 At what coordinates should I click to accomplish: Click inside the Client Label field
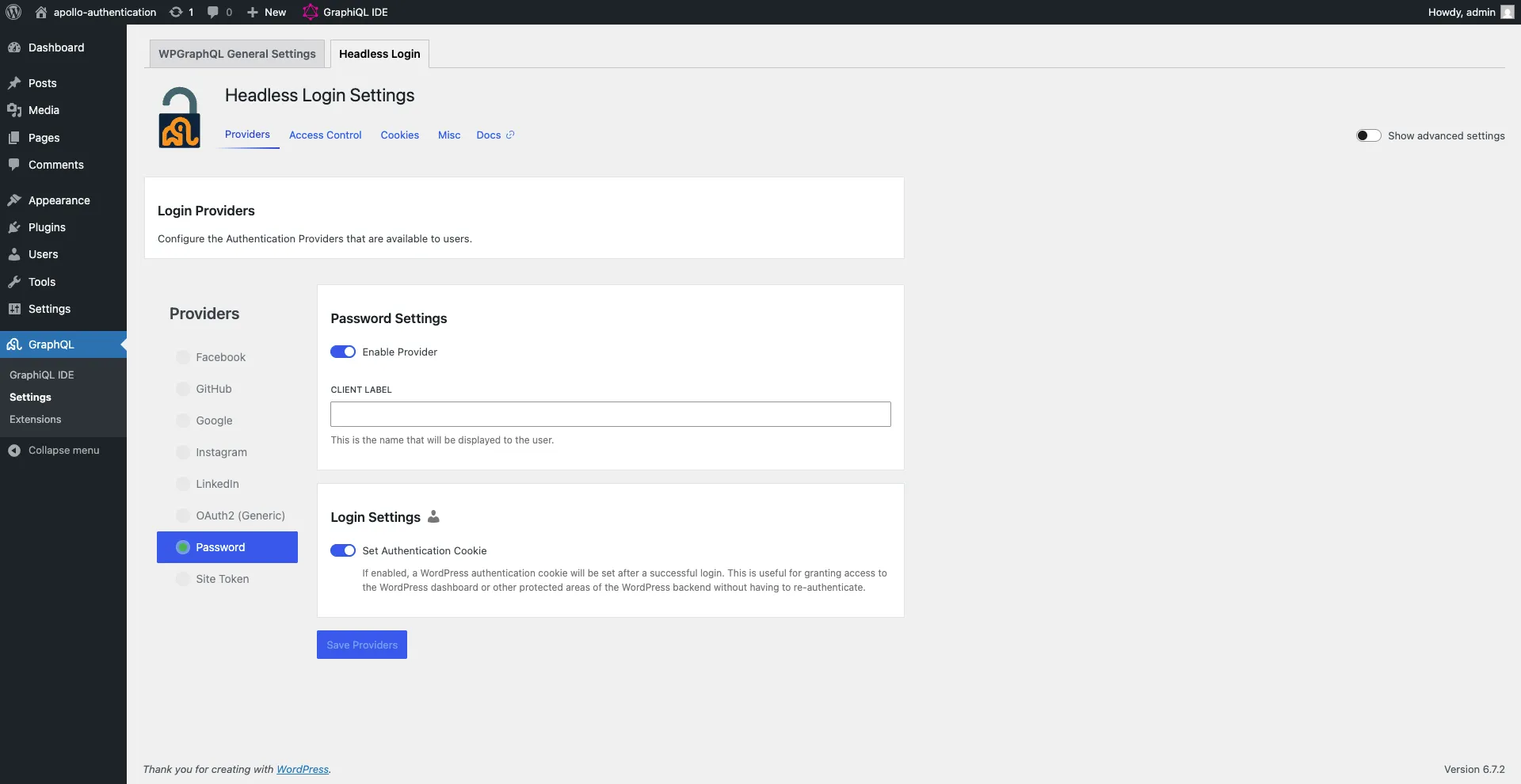610,413
